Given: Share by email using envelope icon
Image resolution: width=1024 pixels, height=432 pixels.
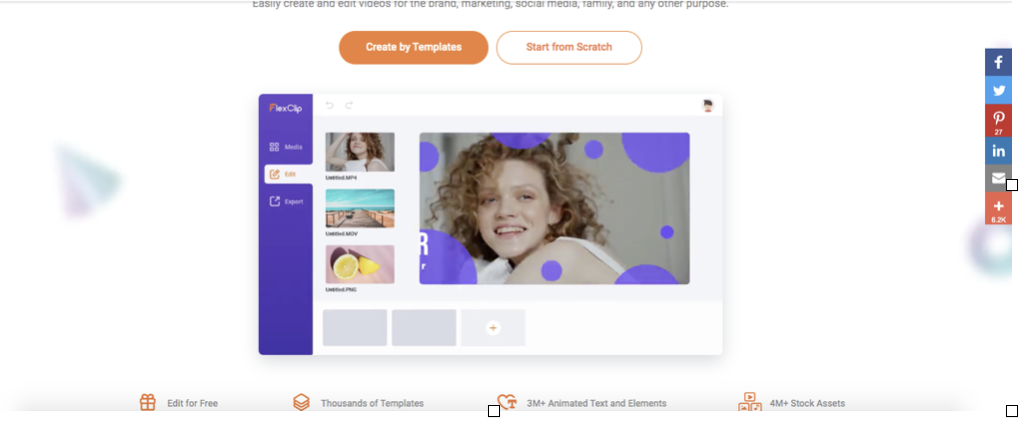Looking at the screenshot, I should (998, 178).
